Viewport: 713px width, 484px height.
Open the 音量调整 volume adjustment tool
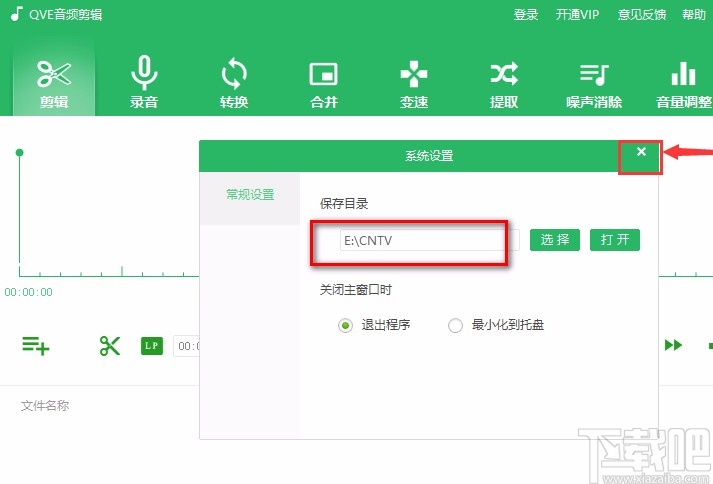pyautogui.click(x=683, y=85)
